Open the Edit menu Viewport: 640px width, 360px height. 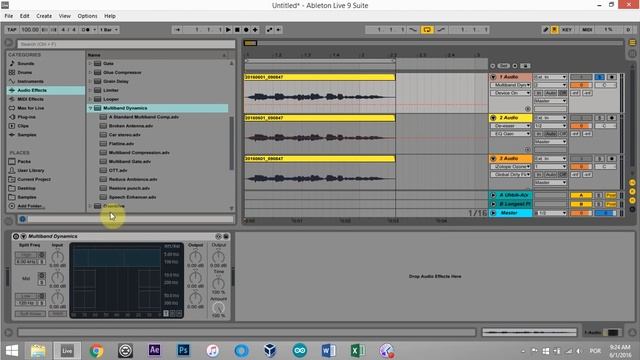(x=24, y=16)
